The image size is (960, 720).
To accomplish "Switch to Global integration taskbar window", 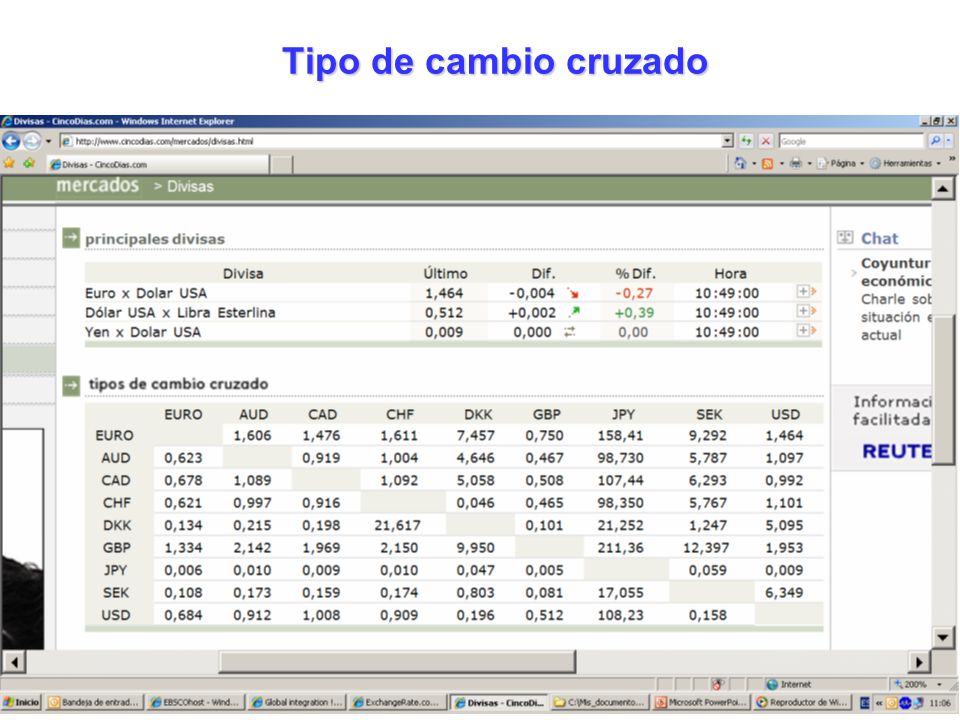I will click(x=297, y=703).
